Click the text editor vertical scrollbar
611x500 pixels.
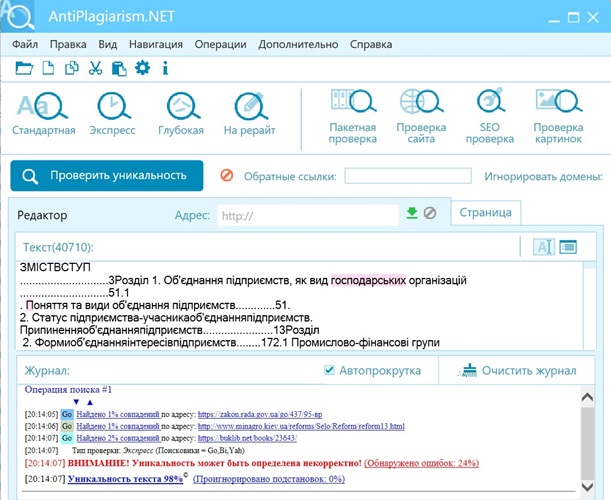point(590,306)
